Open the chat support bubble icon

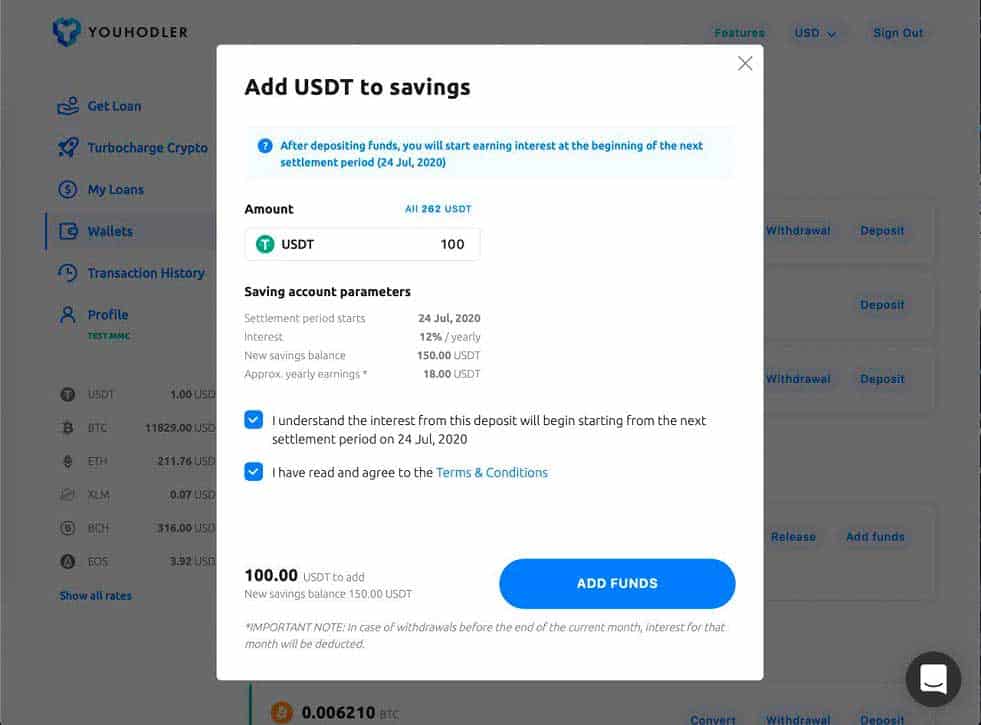click(x=933, y=679)
